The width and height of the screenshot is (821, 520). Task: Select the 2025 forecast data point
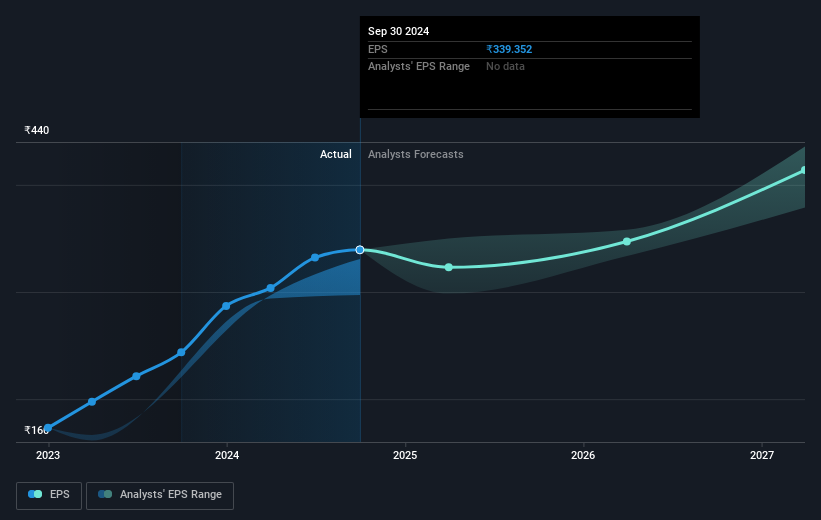pyautogui.click(x=449, y=267)
